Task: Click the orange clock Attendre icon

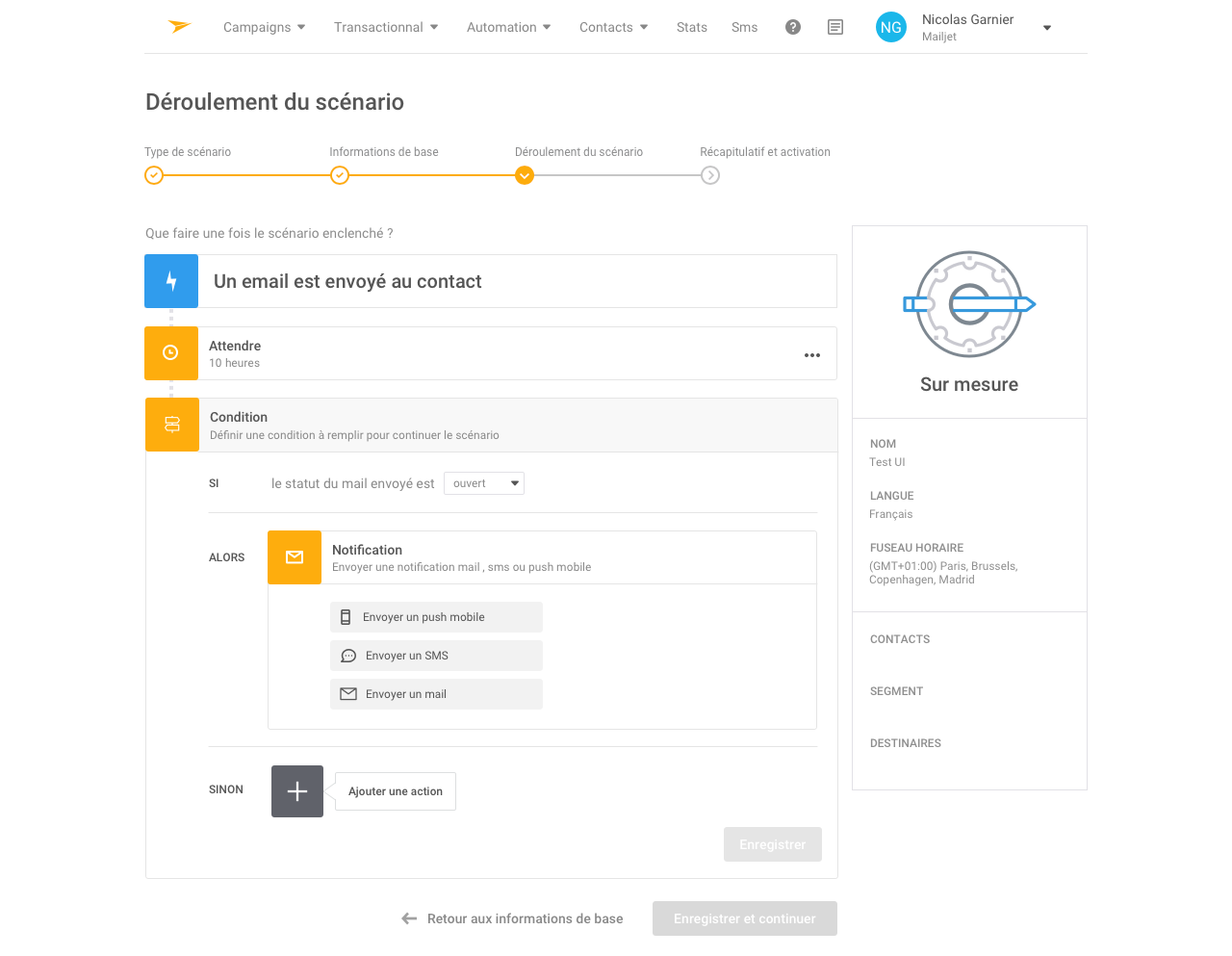Action: click(x=171, y=353)
